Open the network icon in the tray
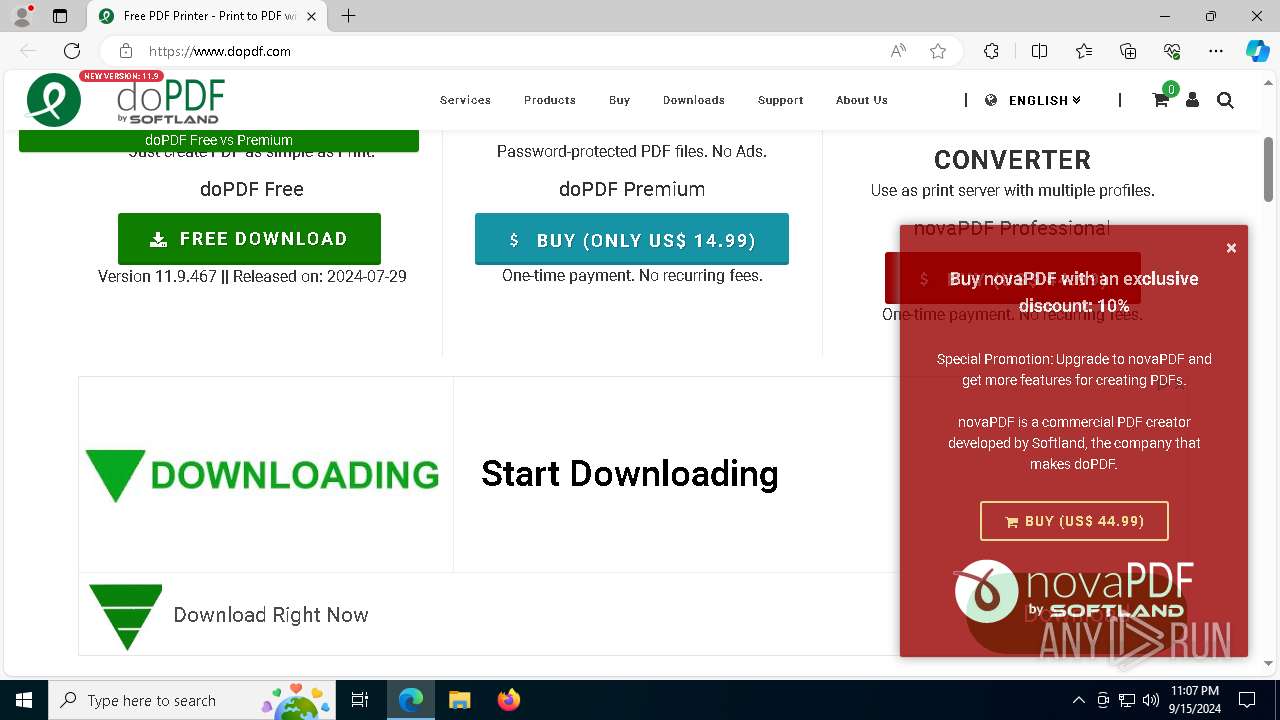This screenshot has width=1280, height=720. 1127,700
